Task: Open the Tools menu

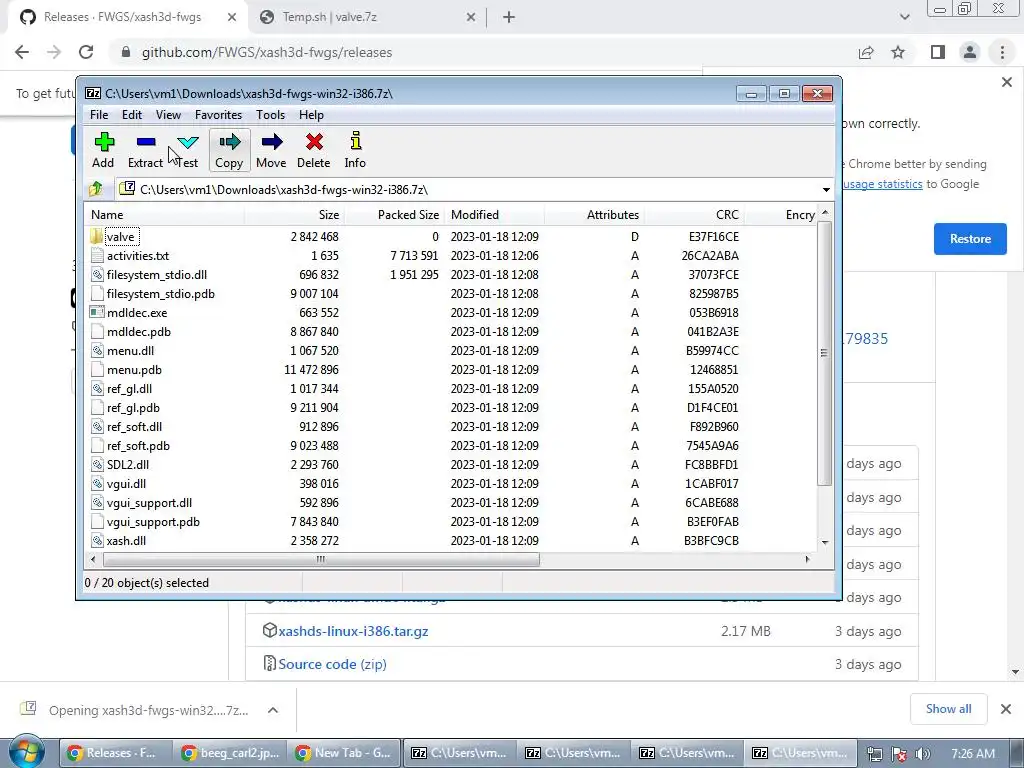Action: click(270, 115)
